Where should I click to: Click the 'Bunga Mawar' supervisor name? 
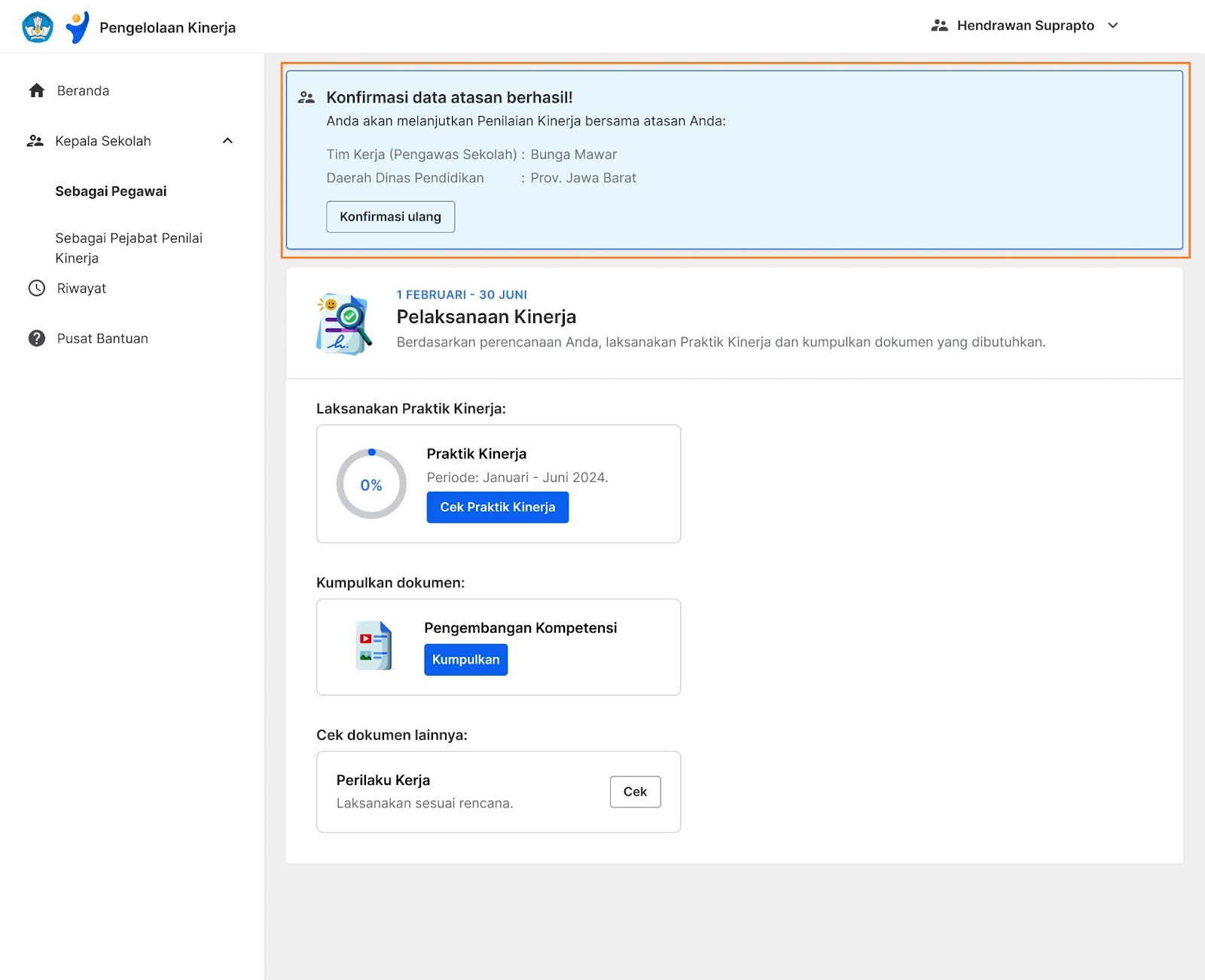pyautogui.click(x=574, y=154)
